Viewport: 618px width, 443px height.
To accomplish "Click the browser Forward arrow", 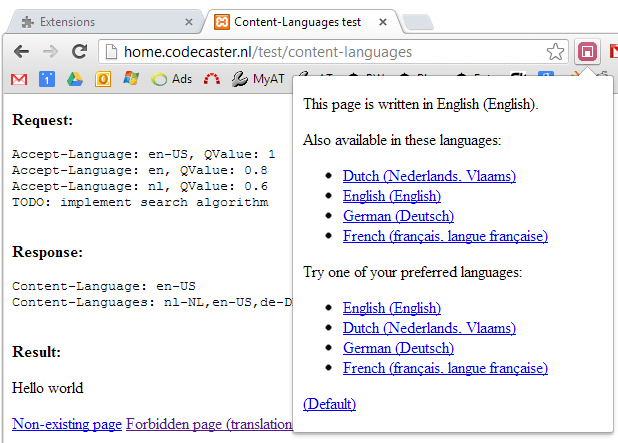I will pos(50,52).
